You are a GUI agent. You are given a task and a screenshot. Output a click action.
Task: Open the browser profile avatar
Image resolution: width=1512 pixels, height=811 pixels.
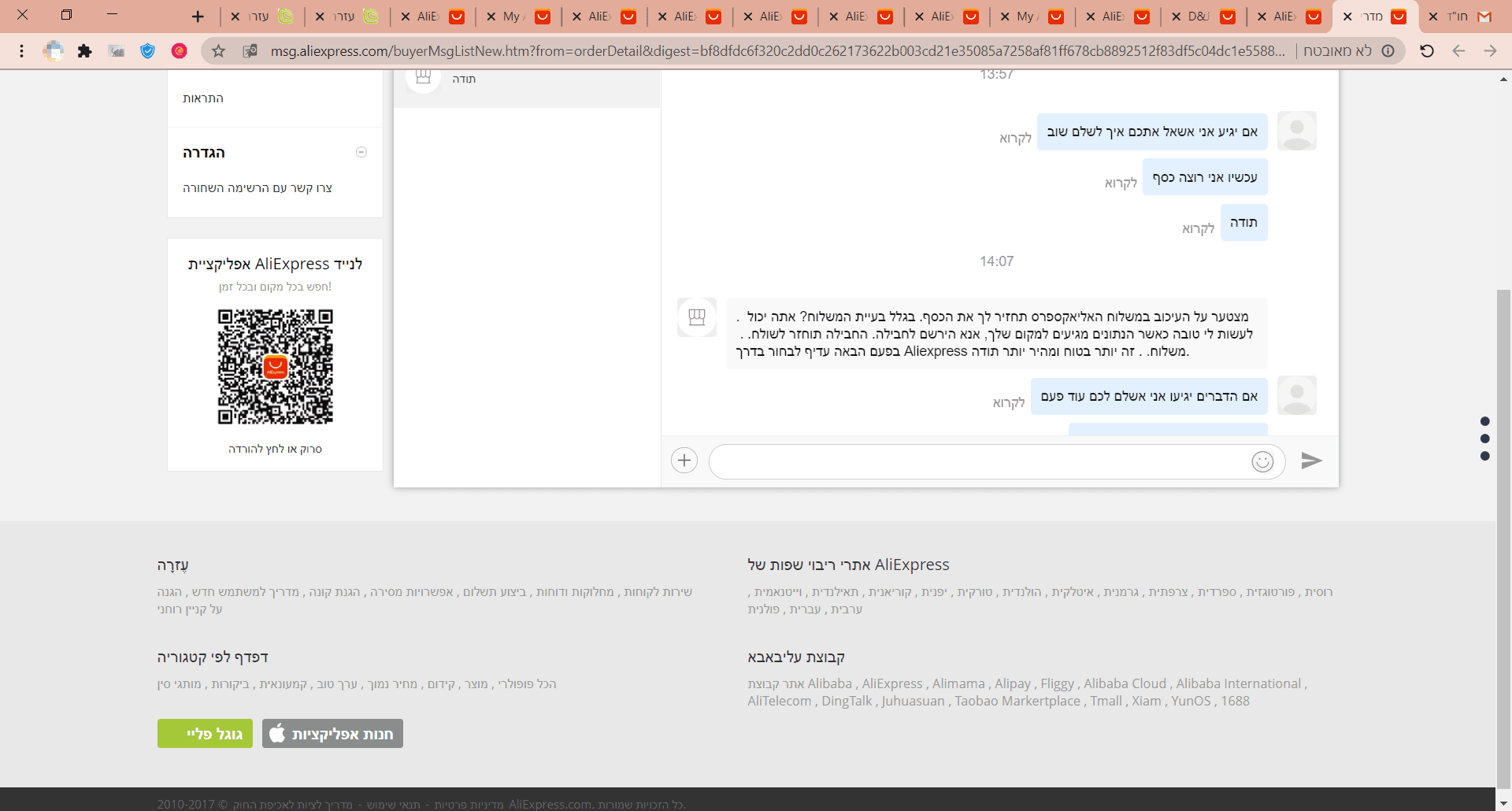point(54,51)
